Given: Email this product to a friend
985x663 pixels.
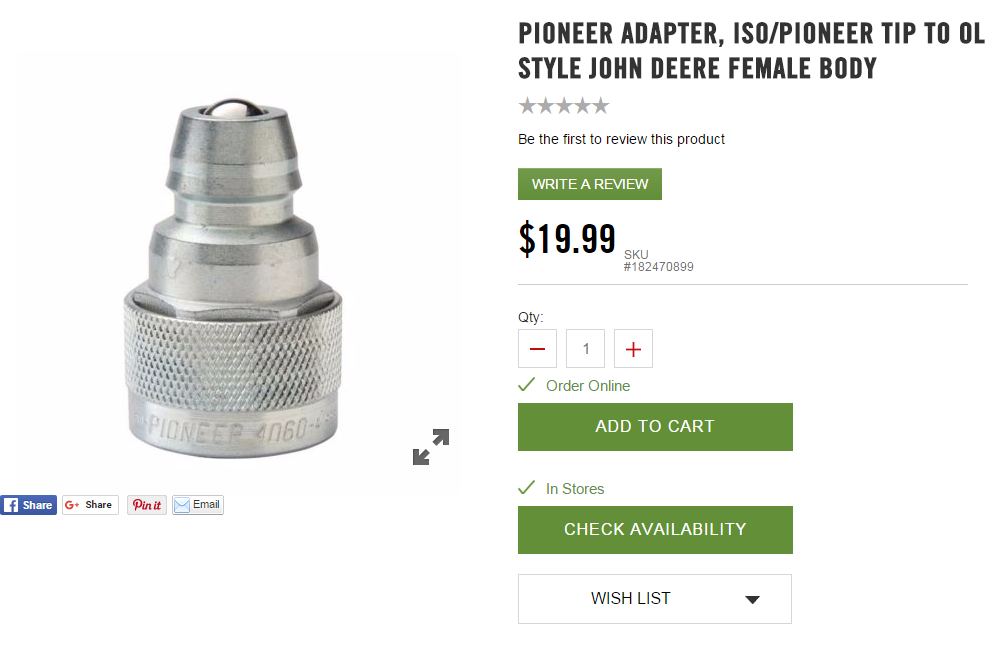Looking at the screenshot, I should (198, 505).
